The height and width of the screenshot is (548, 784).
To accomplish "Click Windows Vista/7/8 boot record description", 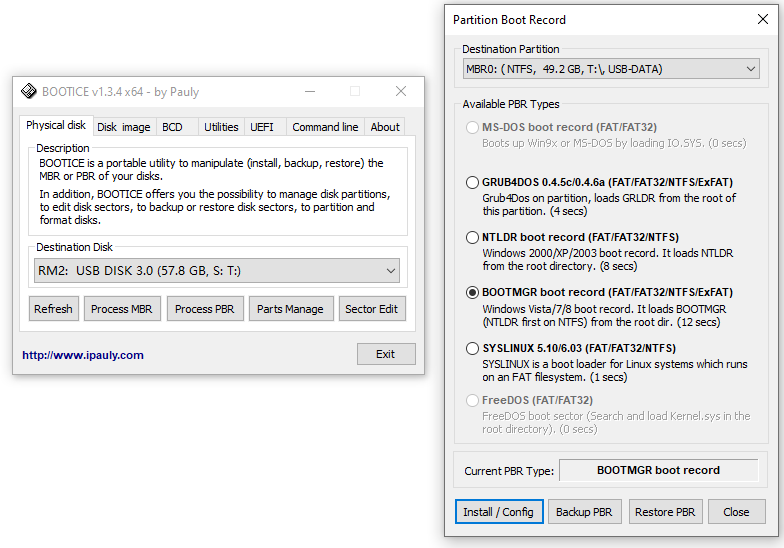I will tap(604, 316).
